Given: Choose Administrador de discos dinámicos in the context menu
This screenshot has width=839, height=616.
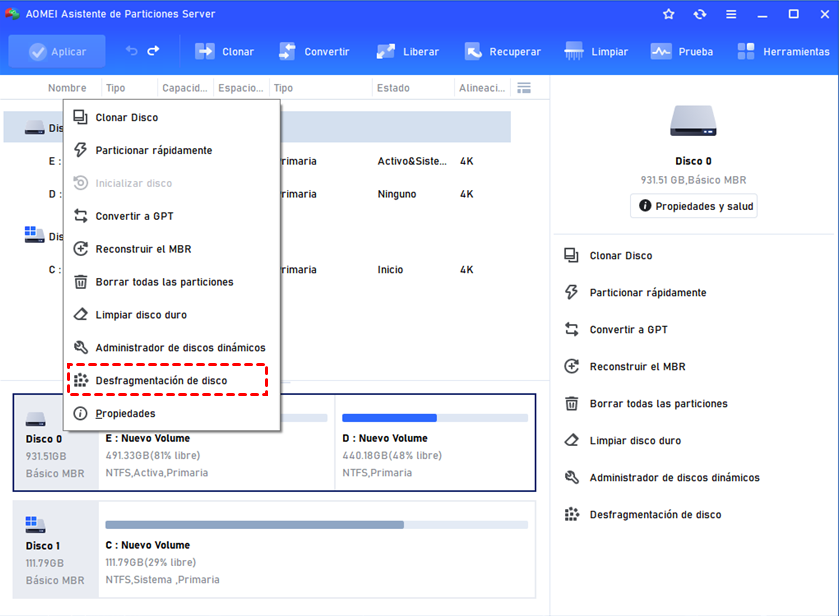Looking at the screenshot, I should 172,348.
